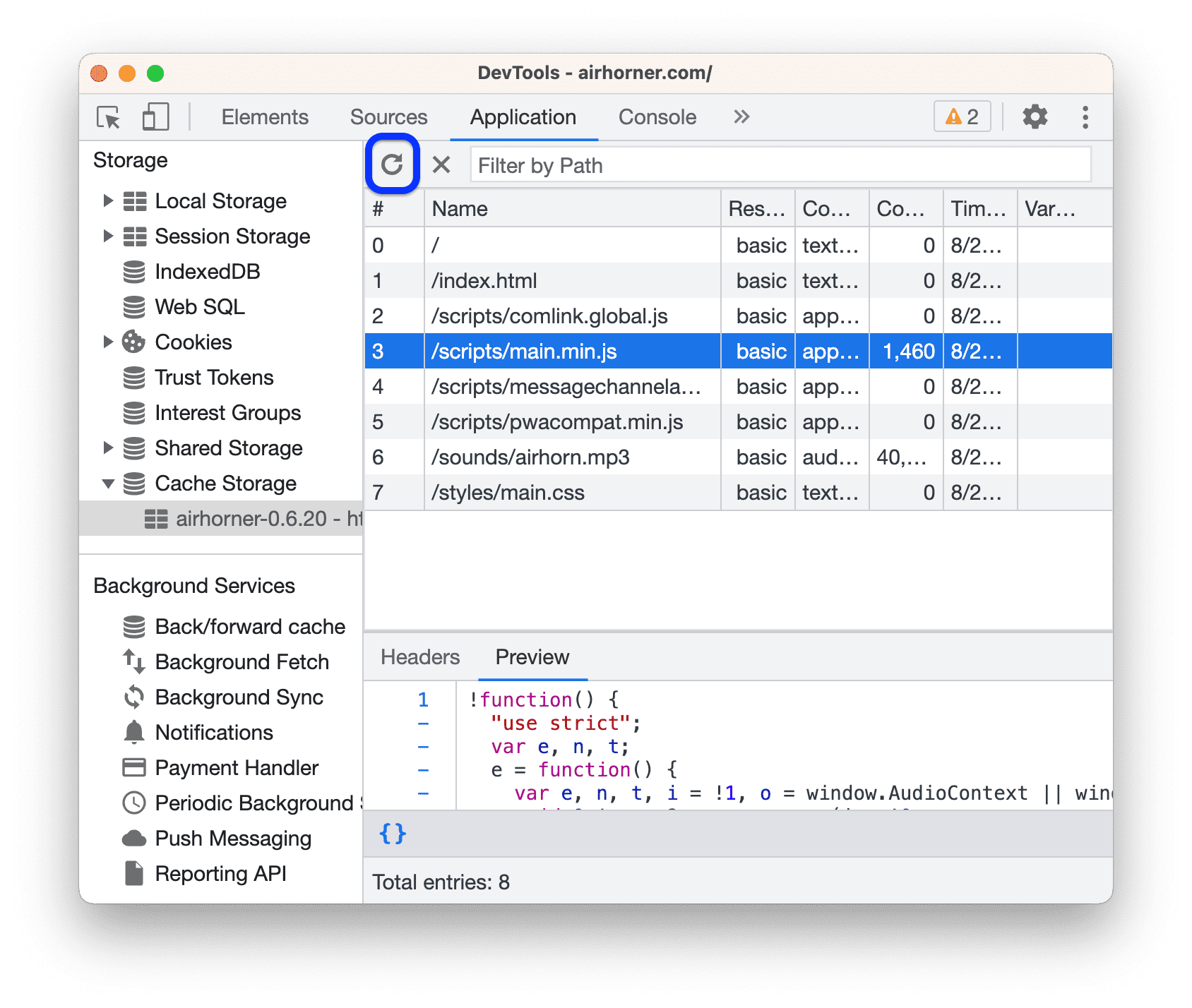Click the Filter by Path field
This screenshot has height=1008, width=1192.
click(x=780, y=166)
